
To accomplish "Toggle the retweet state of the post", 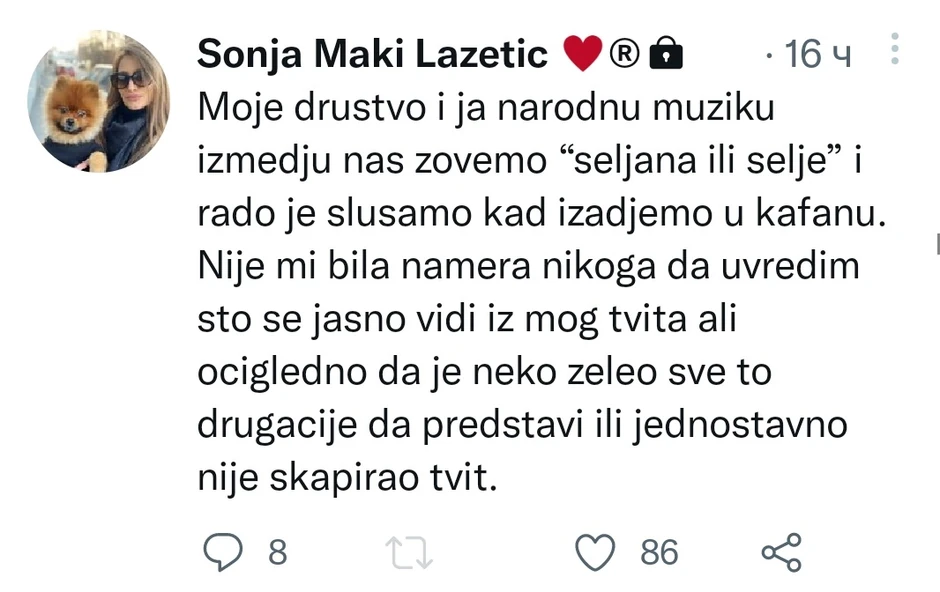I will [x=408, y=551].
